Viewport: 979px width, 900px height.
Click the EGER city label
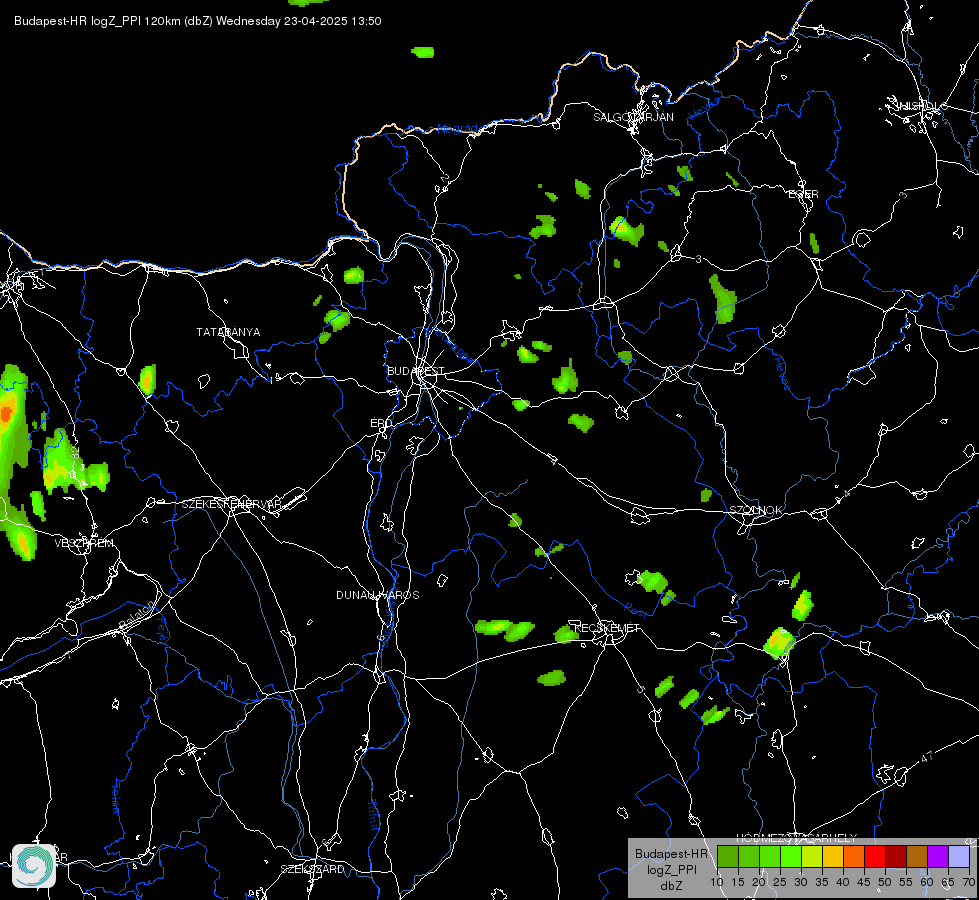pyautogui.click(x=803, y=194)
